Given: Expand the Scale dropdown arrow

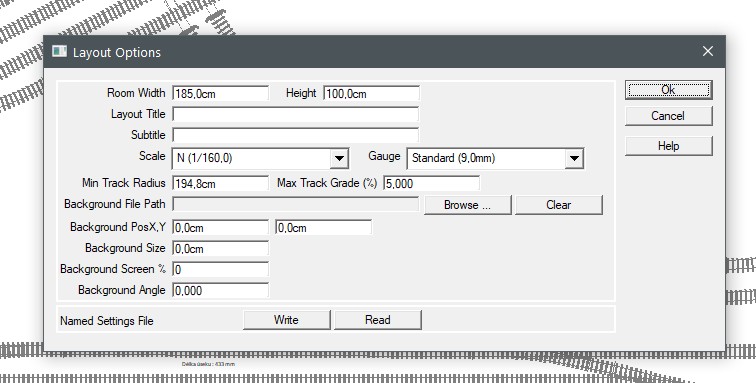Looking at the screenshot, I should (x=339, y=159).
